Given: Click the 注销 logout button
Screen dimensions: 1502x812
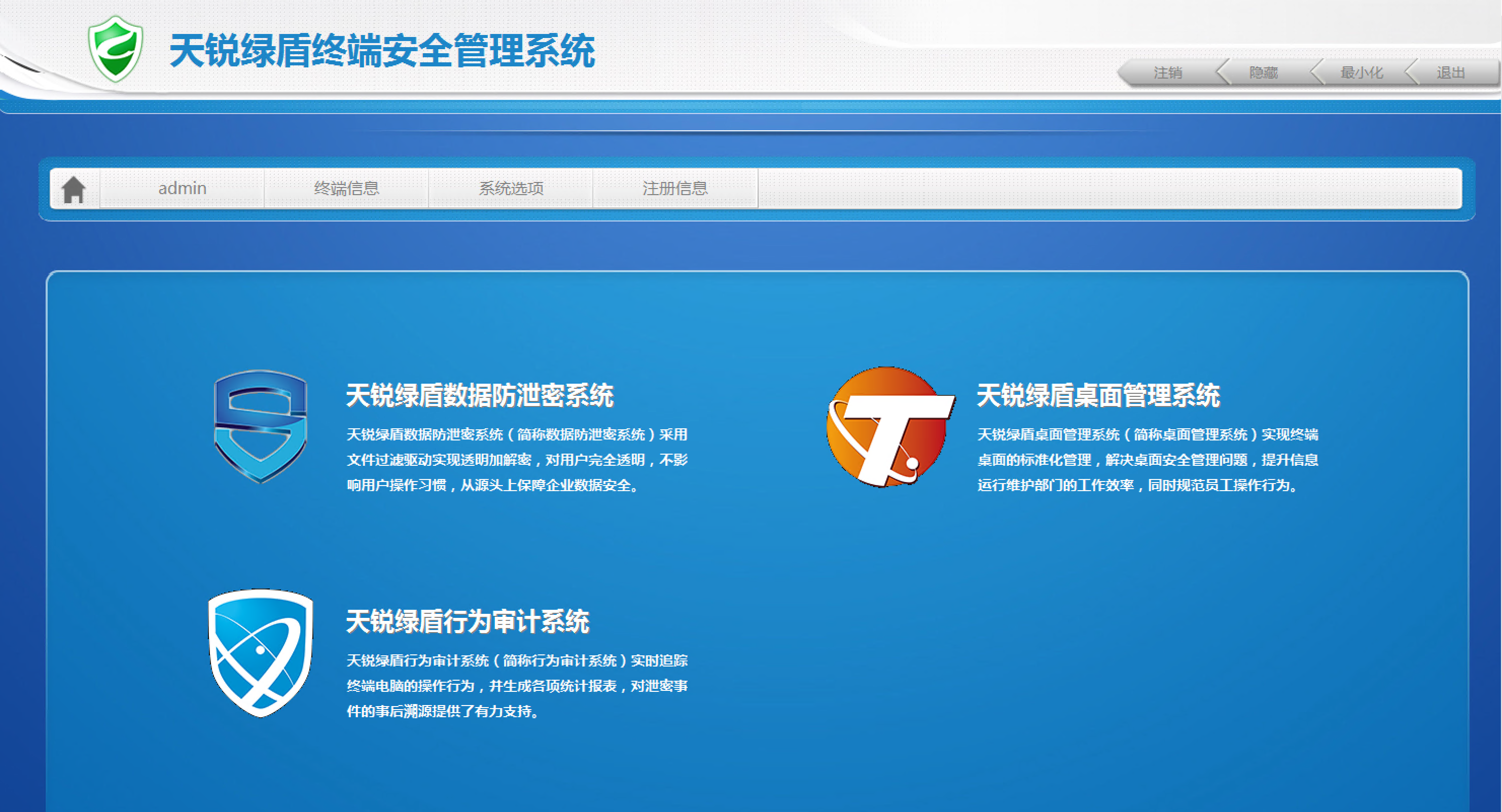Looking at the screenshot, I should click(x=1167, y=73).
